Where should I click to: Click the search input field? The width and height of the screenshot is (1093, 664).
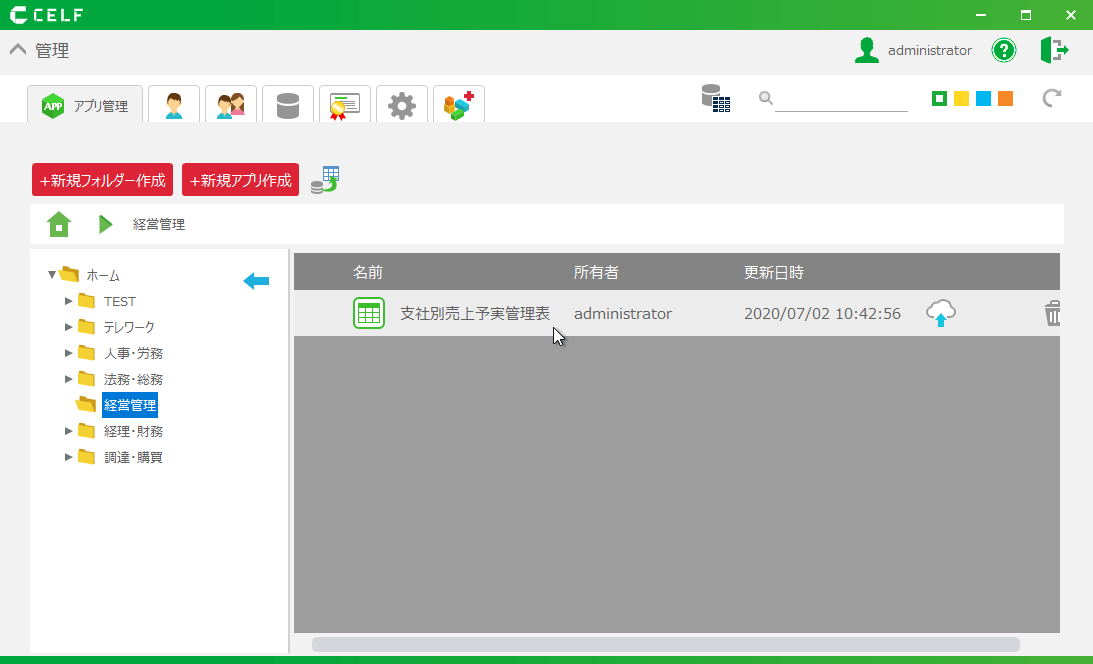[840, 99]
